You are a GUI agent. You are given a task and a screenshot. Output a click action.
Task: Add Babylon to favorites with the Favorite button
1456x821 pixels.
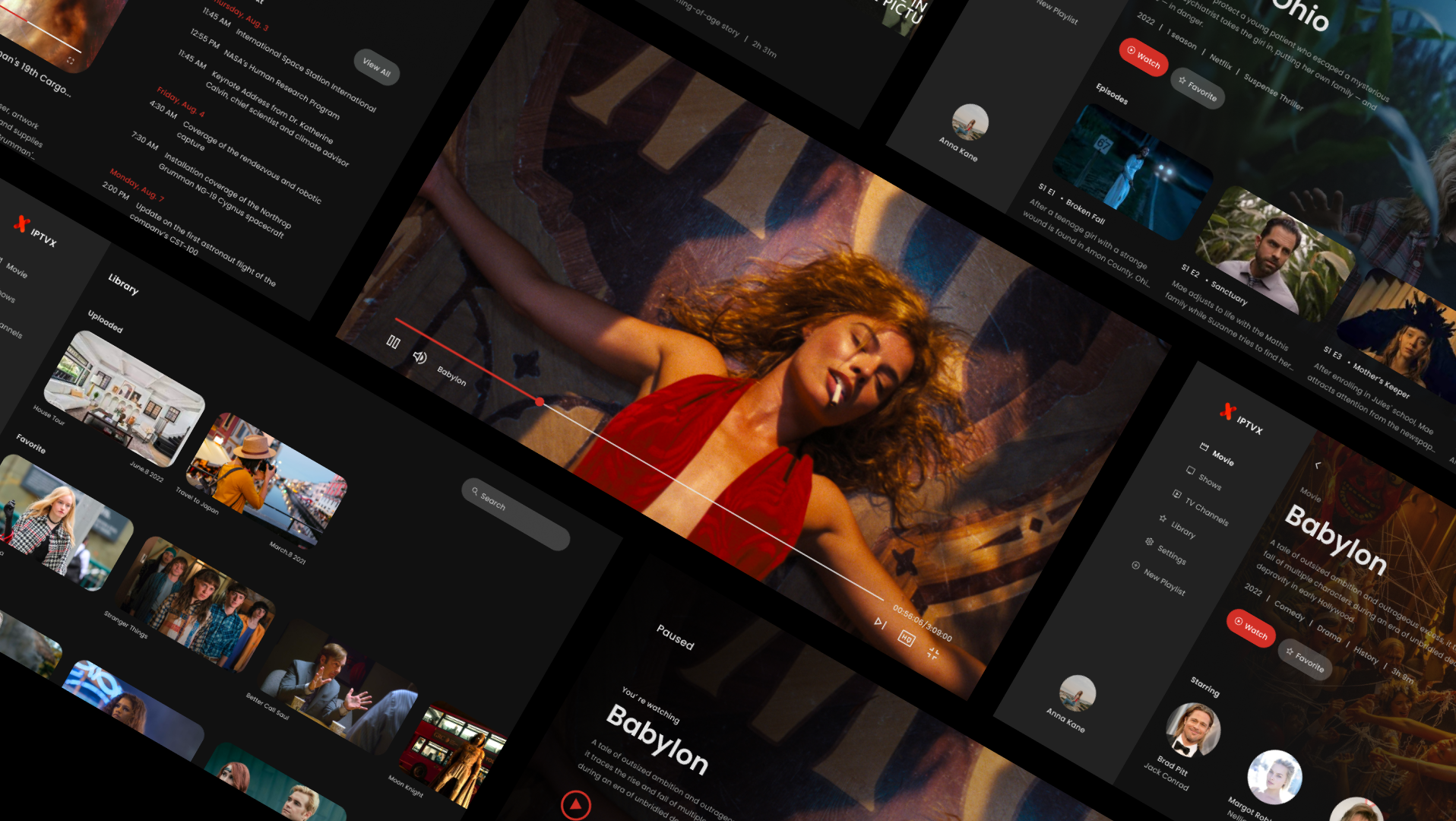point(1305,659)
